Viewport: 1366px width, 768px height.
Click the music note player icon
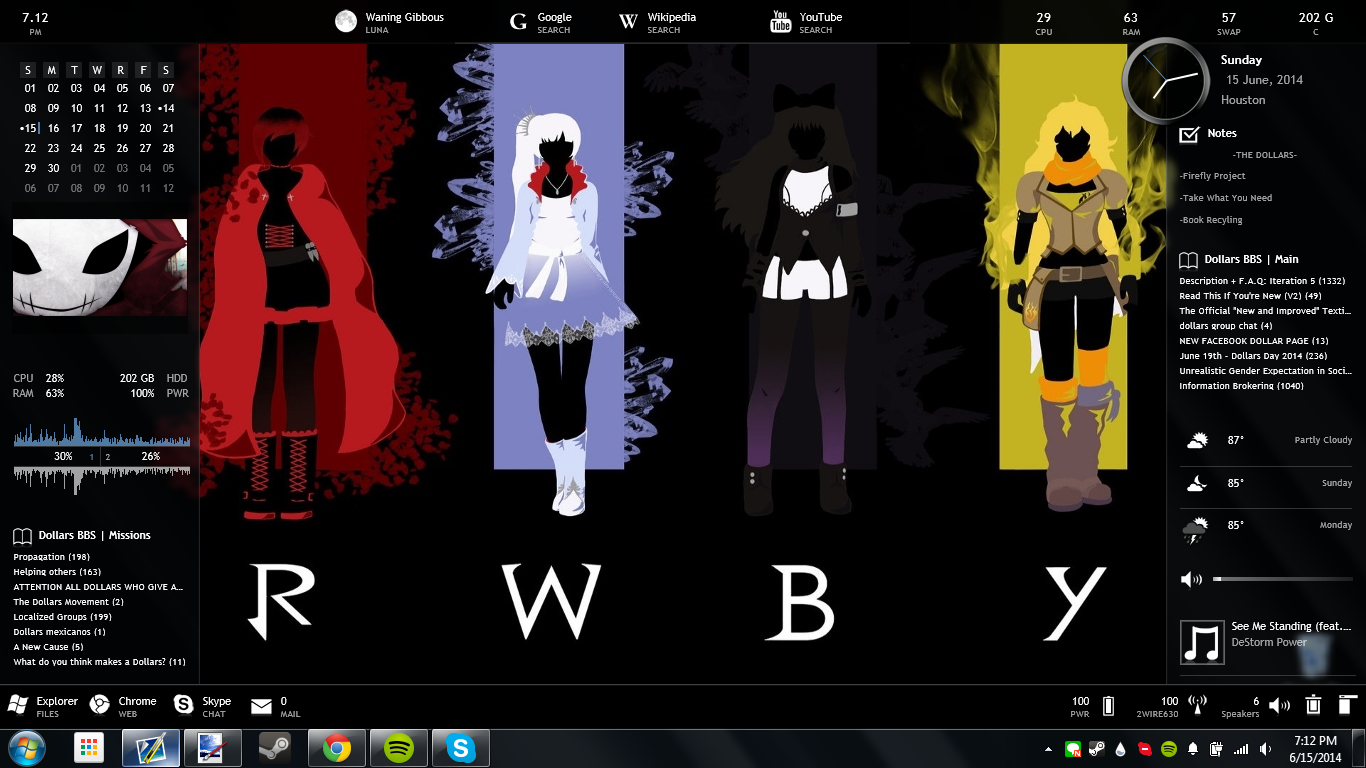(x=1202, y=642)
